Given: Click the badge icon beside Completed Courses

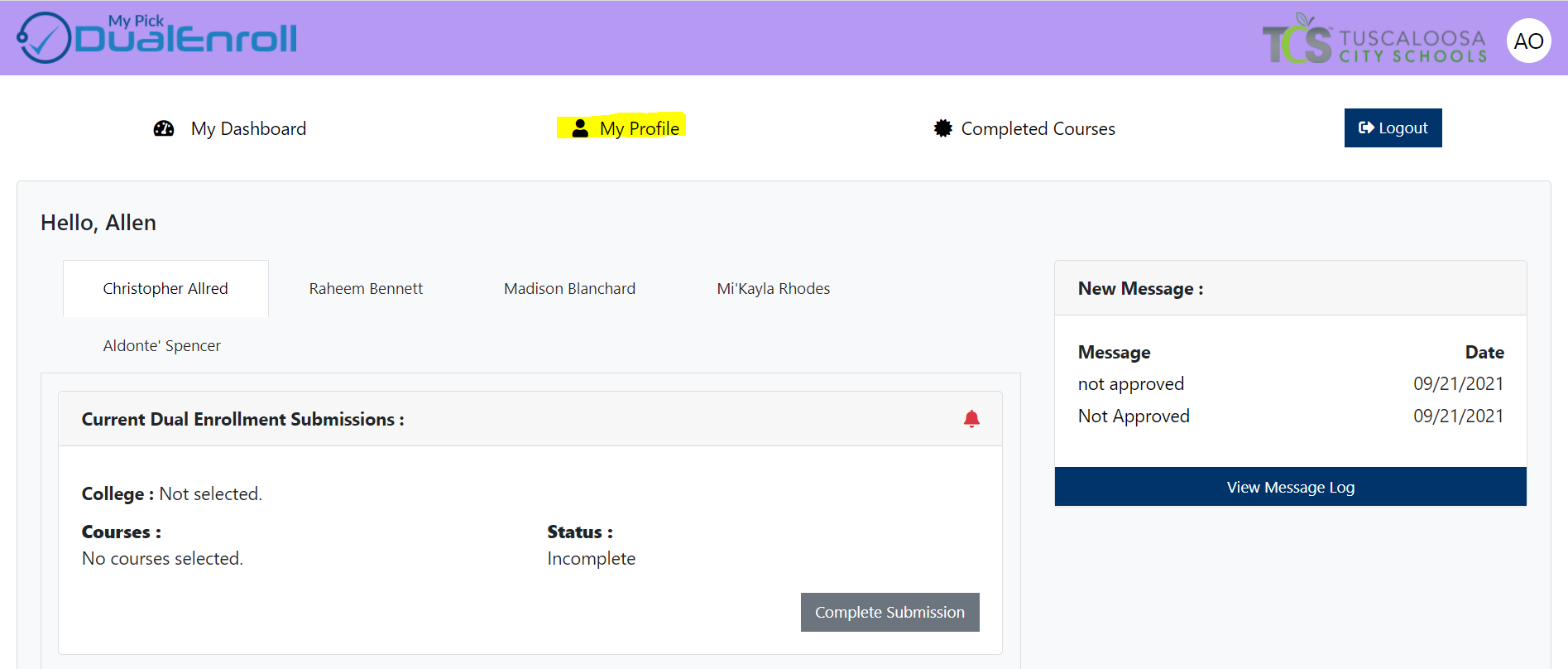Looking at the screenshot, I should click(x=942, y=128).
